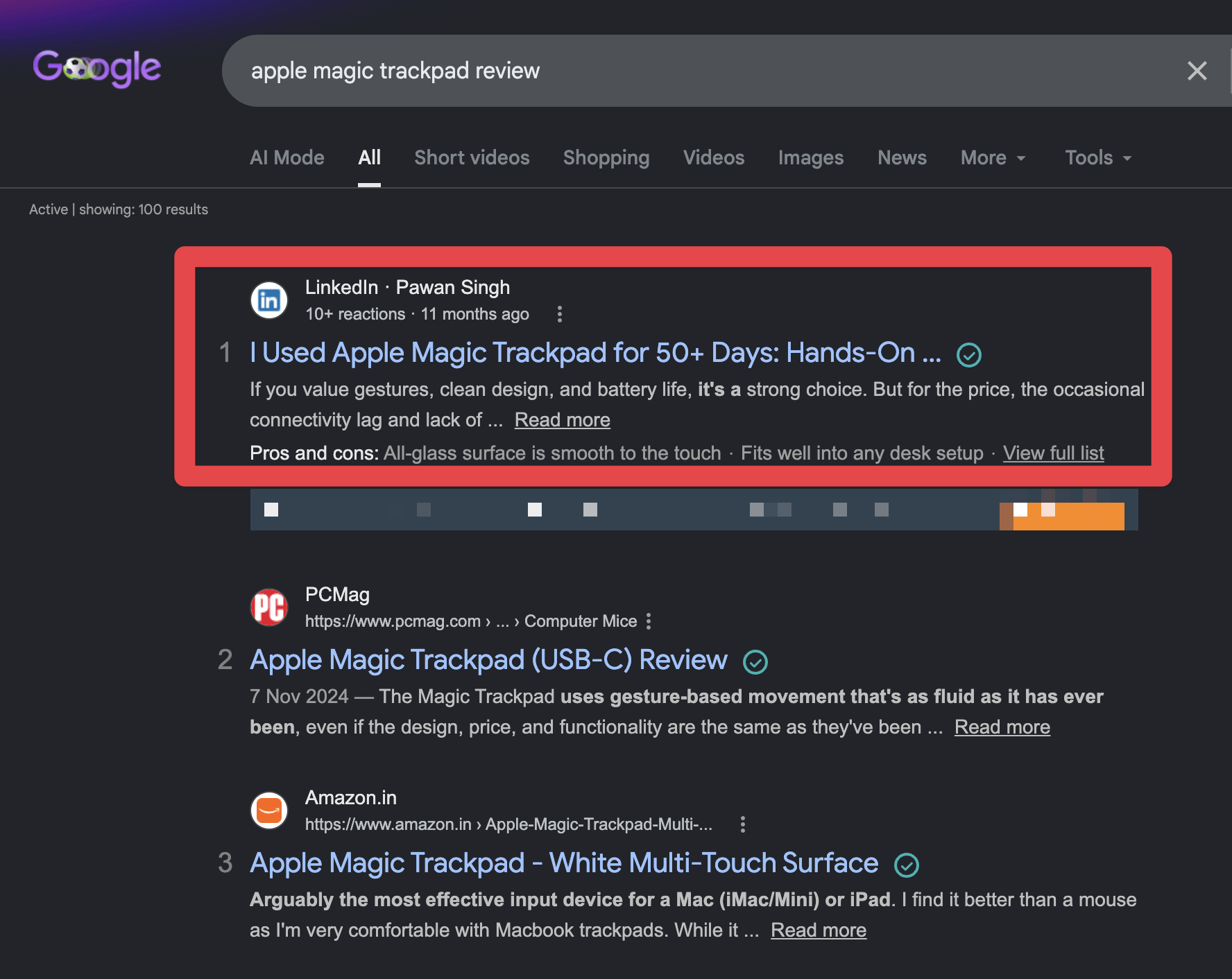The width and height of the screenshot is (1232, 979).
Task: Click 'https://www.pcmag.com › ... › Computer Mice' breadcrumb
Action: point(471,621)
